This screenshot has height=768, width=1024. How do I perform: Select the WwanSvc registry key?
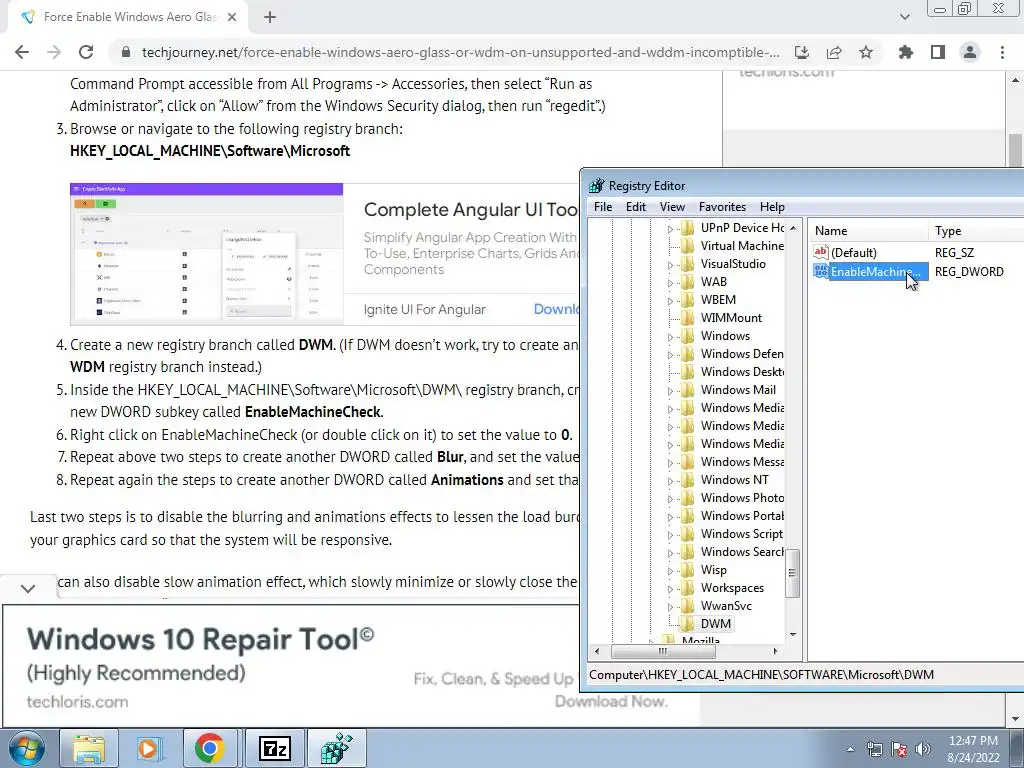point(726,606)
